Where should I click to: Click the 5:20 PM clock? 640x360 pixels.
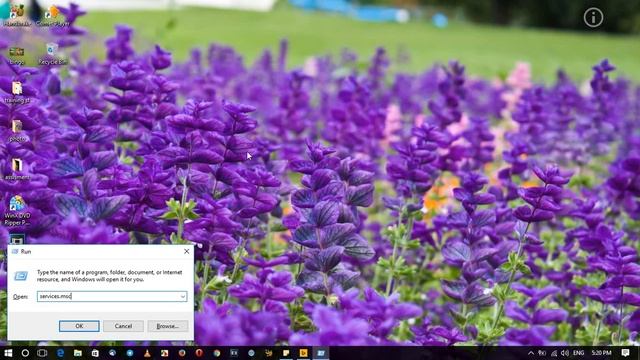(601, 353)
